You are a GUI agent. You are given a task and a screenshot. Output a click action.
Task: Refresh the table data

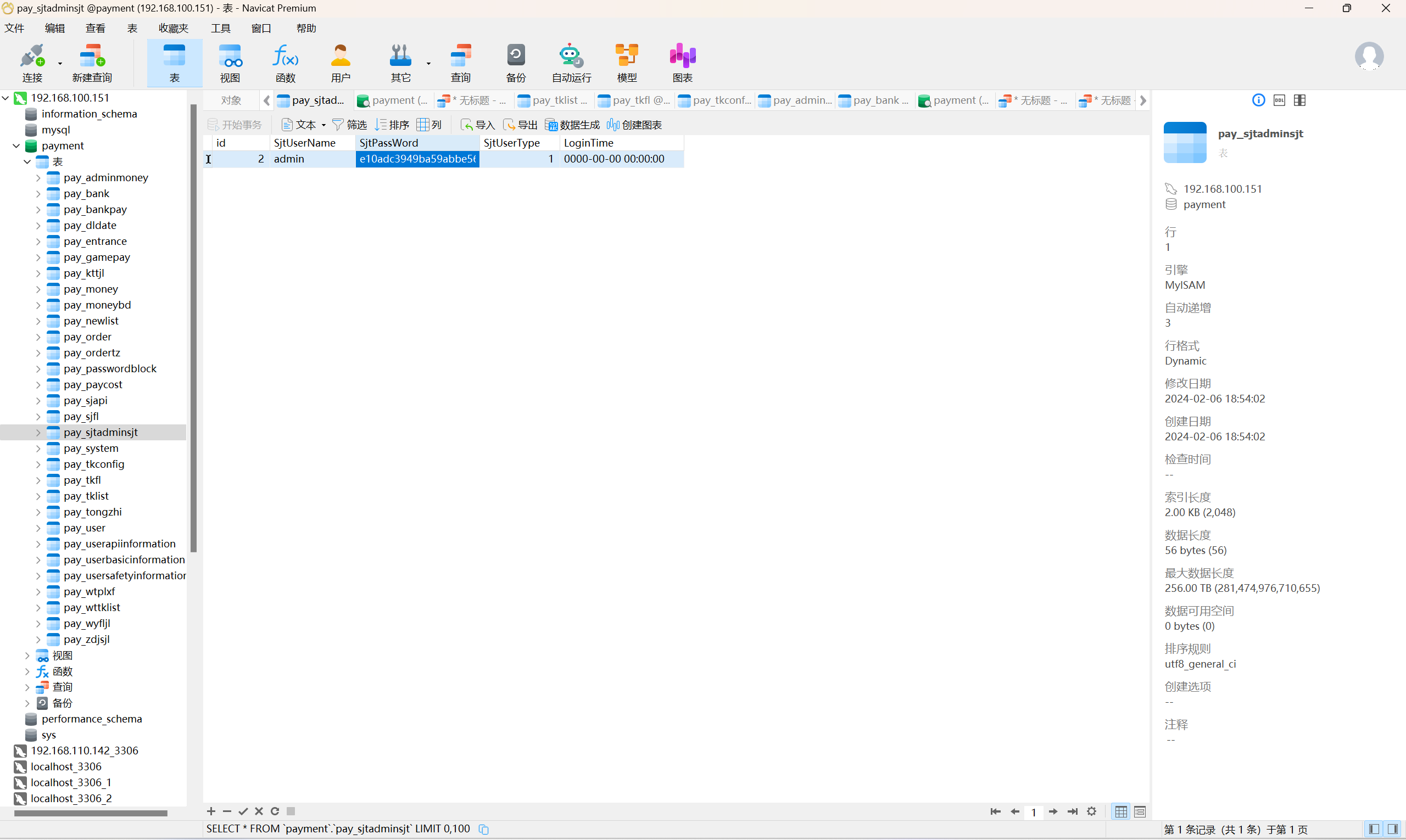[x=275, y=811]
